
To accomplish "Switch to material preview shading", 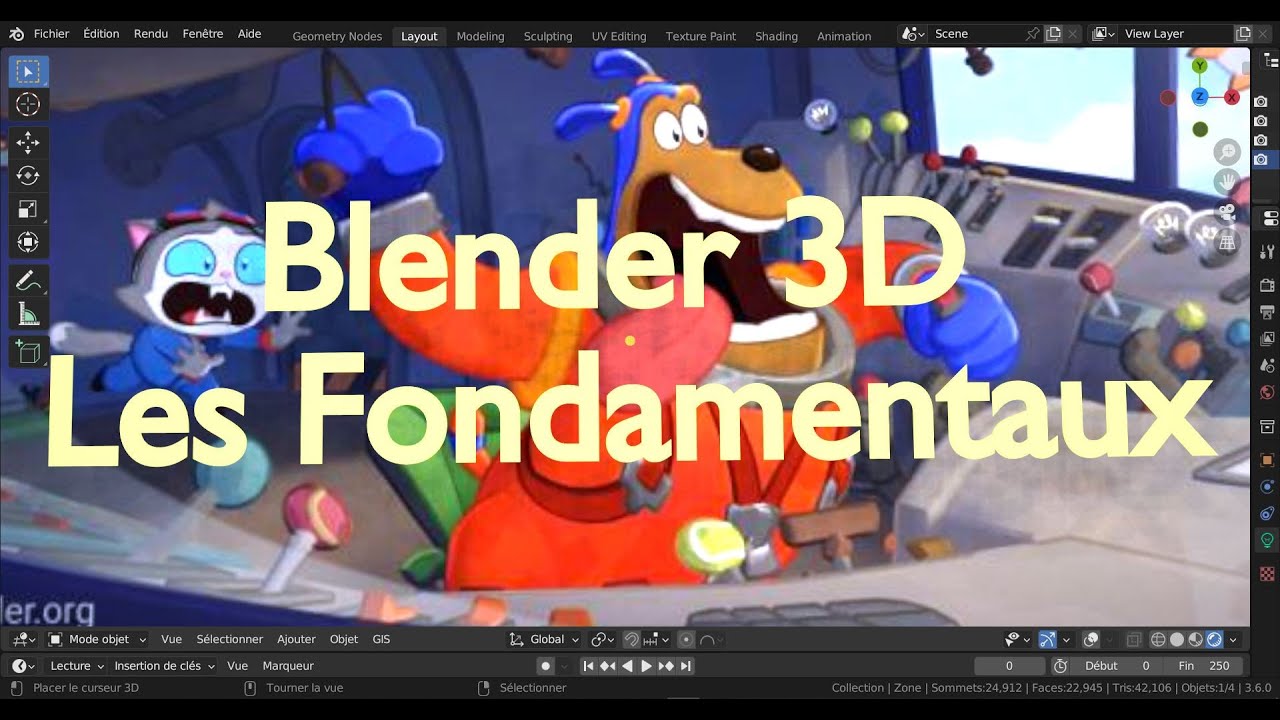I will (x=1195, y=639).
